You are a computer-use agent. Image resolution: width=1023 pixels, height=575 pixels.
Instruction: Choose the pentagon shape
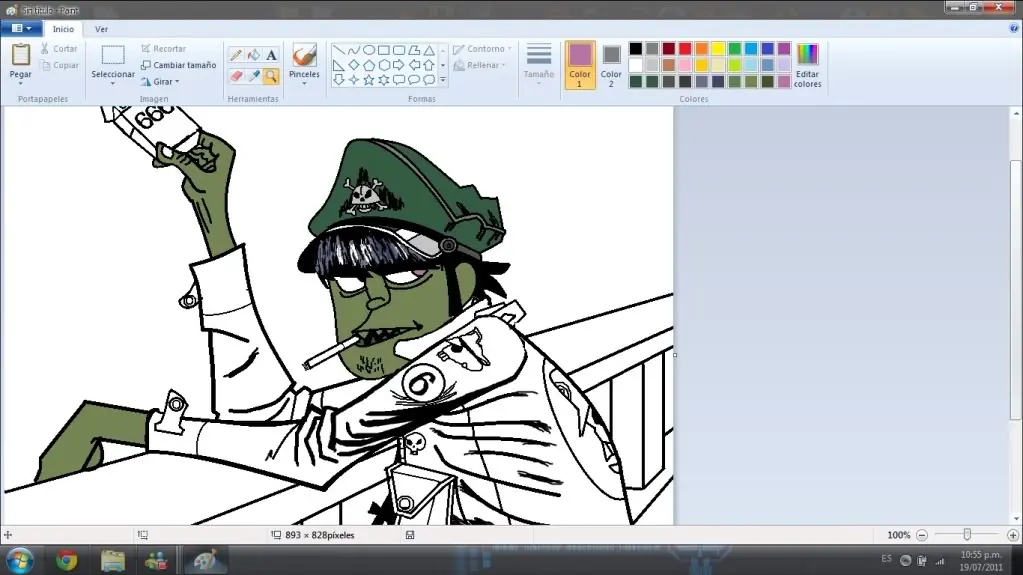[x=369, y=65]
